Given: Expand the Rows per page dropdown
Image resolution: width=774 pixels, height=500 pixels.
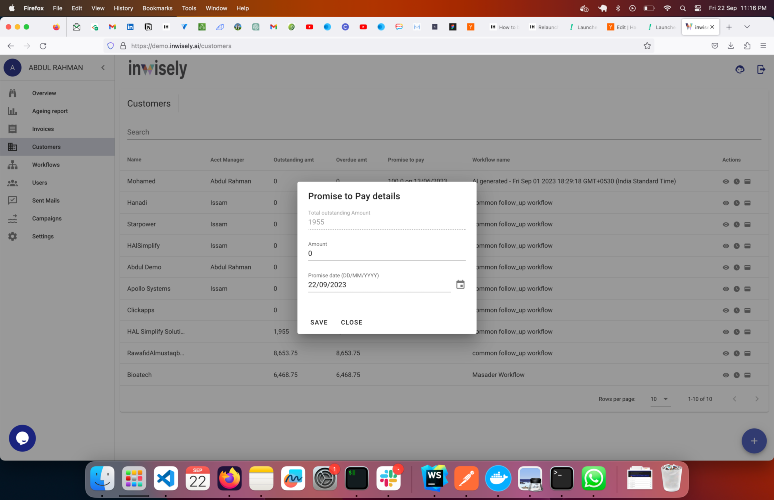Looking at the screenshot, I should [x=660, y=399].
